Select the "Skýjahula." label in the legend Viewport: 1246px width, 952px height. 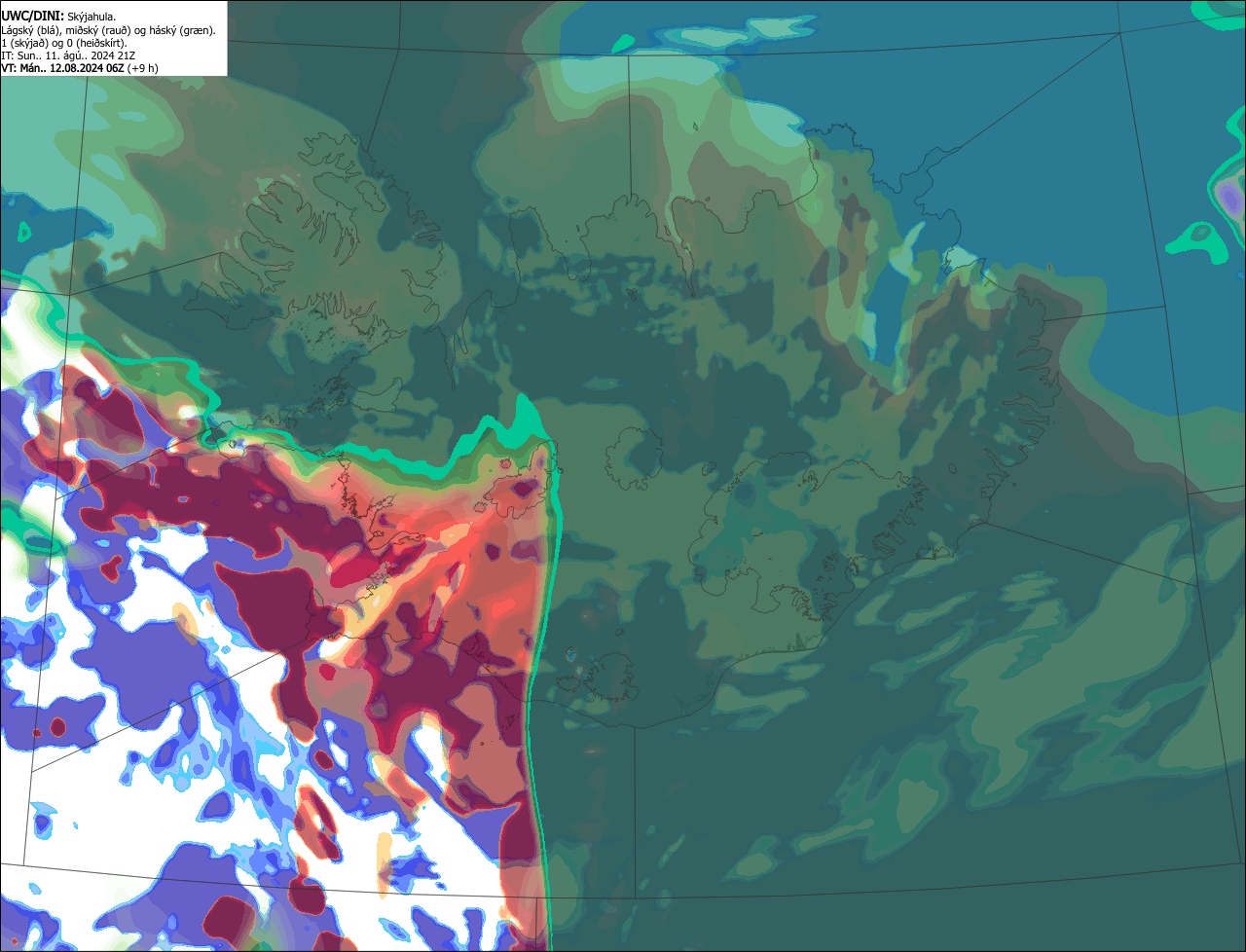point(92,18)
